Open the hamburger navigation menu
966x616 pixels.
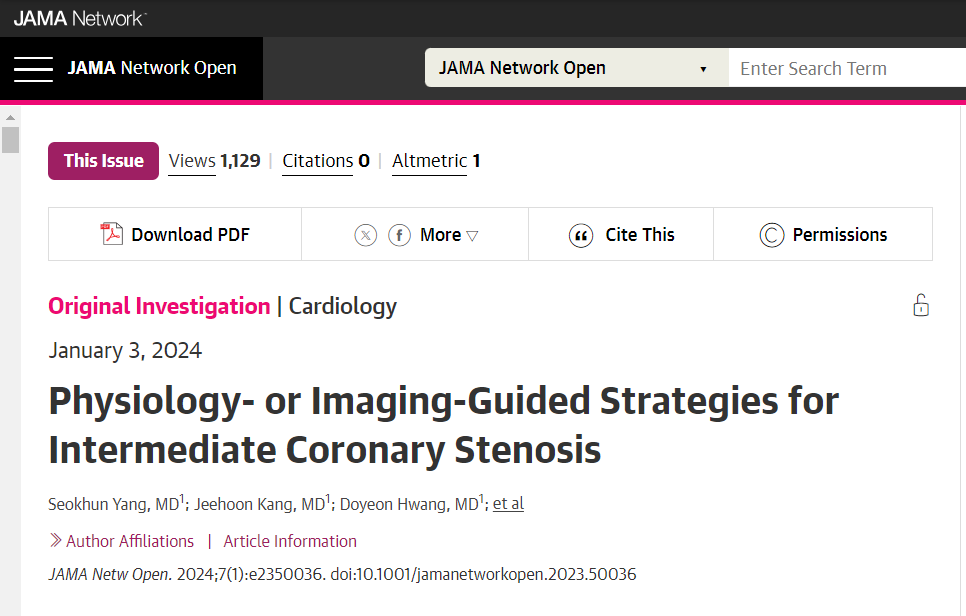[x=33, y=68]
